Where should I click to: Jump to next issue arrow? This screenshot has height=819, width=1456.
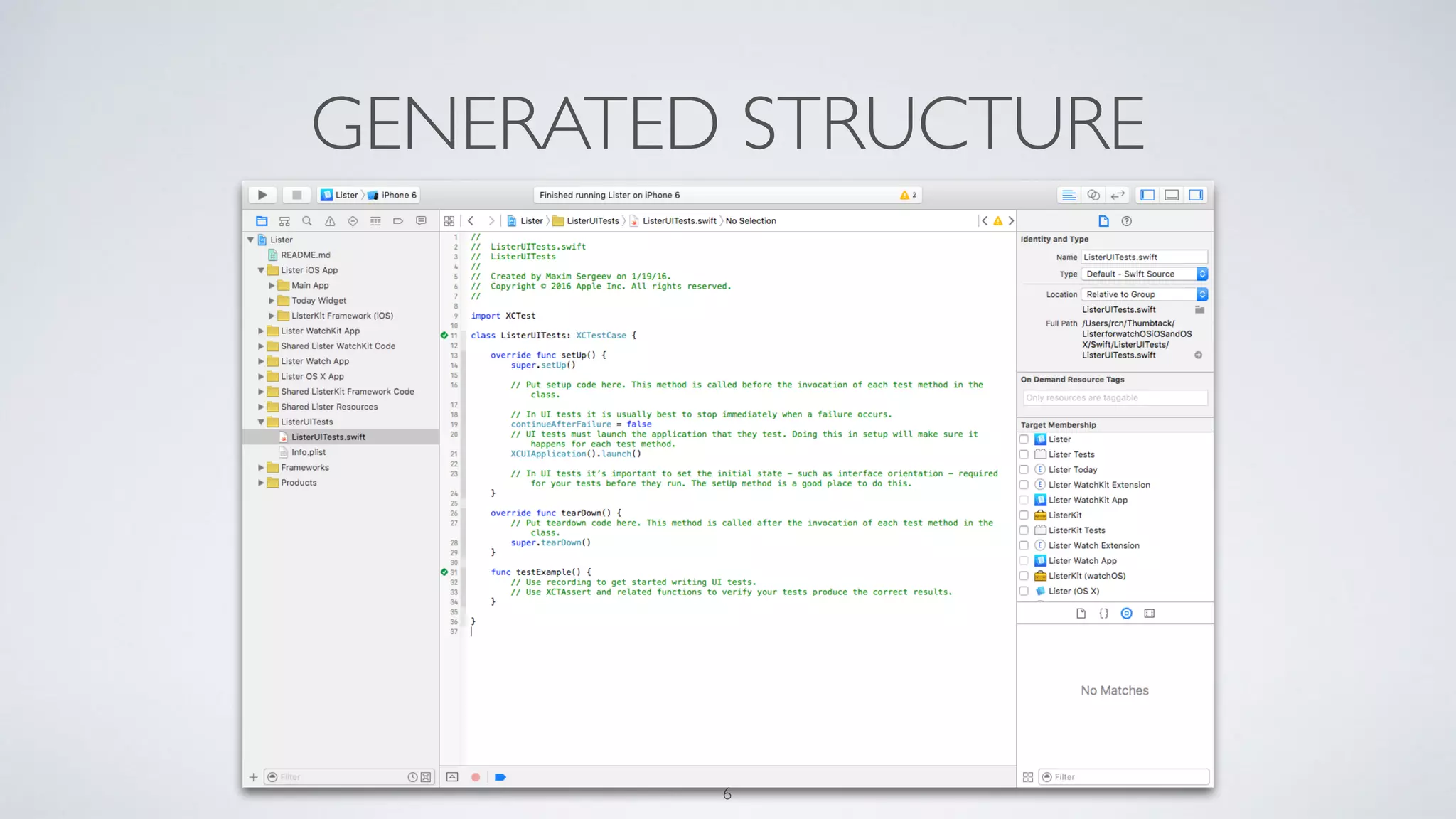1011,221
